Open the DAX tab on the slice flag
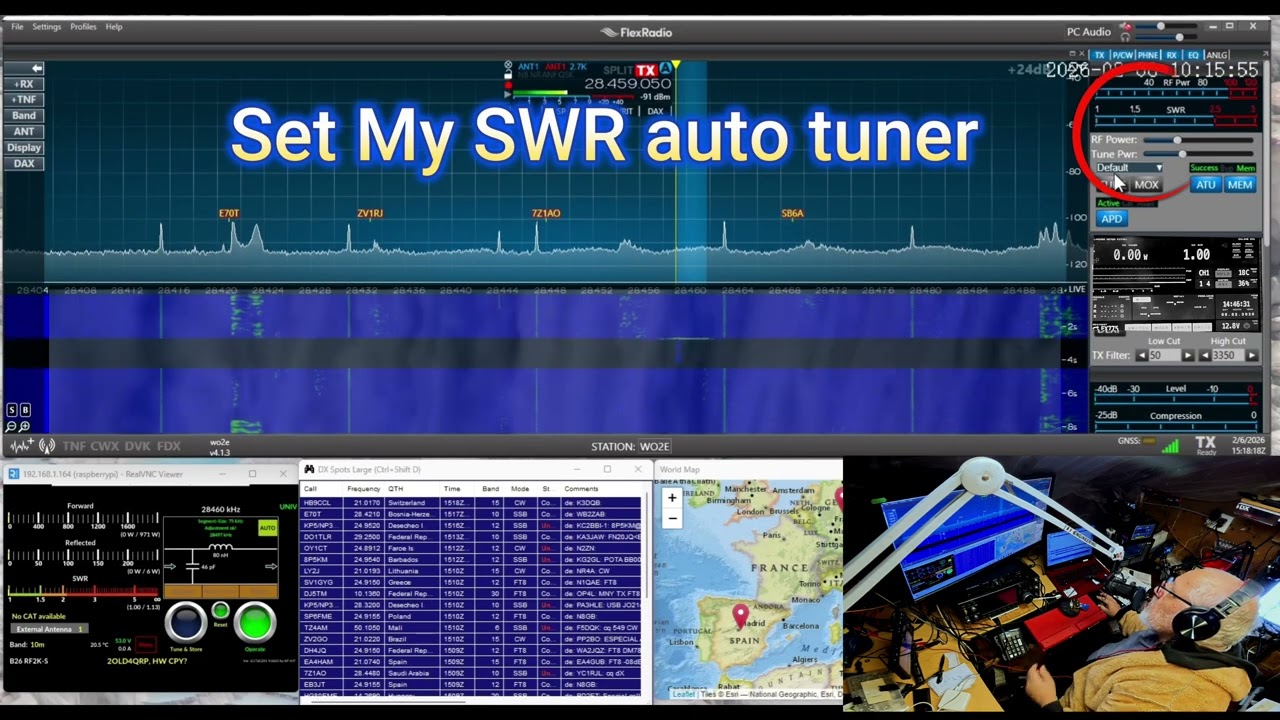Screen dimensions: 1280x720 tap(656, 111)
